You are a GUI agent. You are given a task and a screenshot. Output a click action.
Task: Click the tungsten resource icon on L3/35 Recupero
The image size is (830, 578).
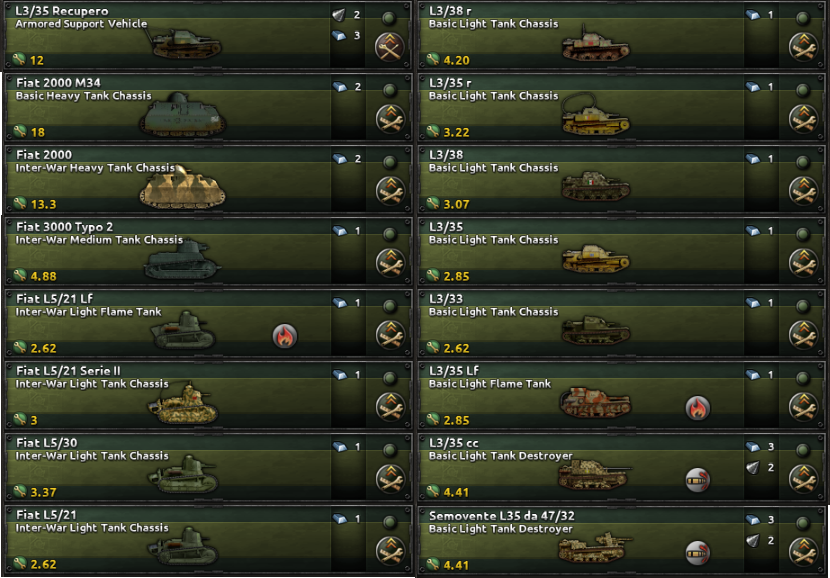point(340,15)
